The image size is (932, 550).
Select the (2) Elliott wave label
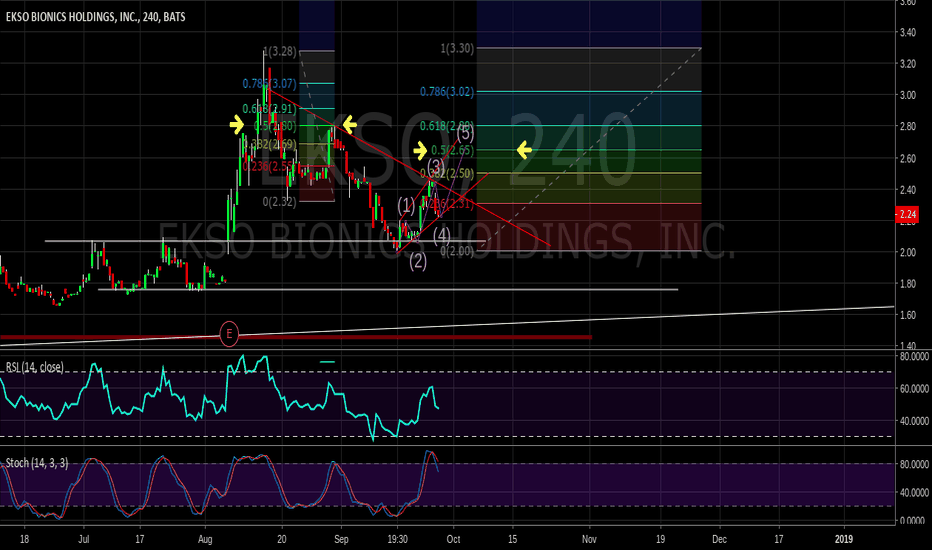(418, 260)
